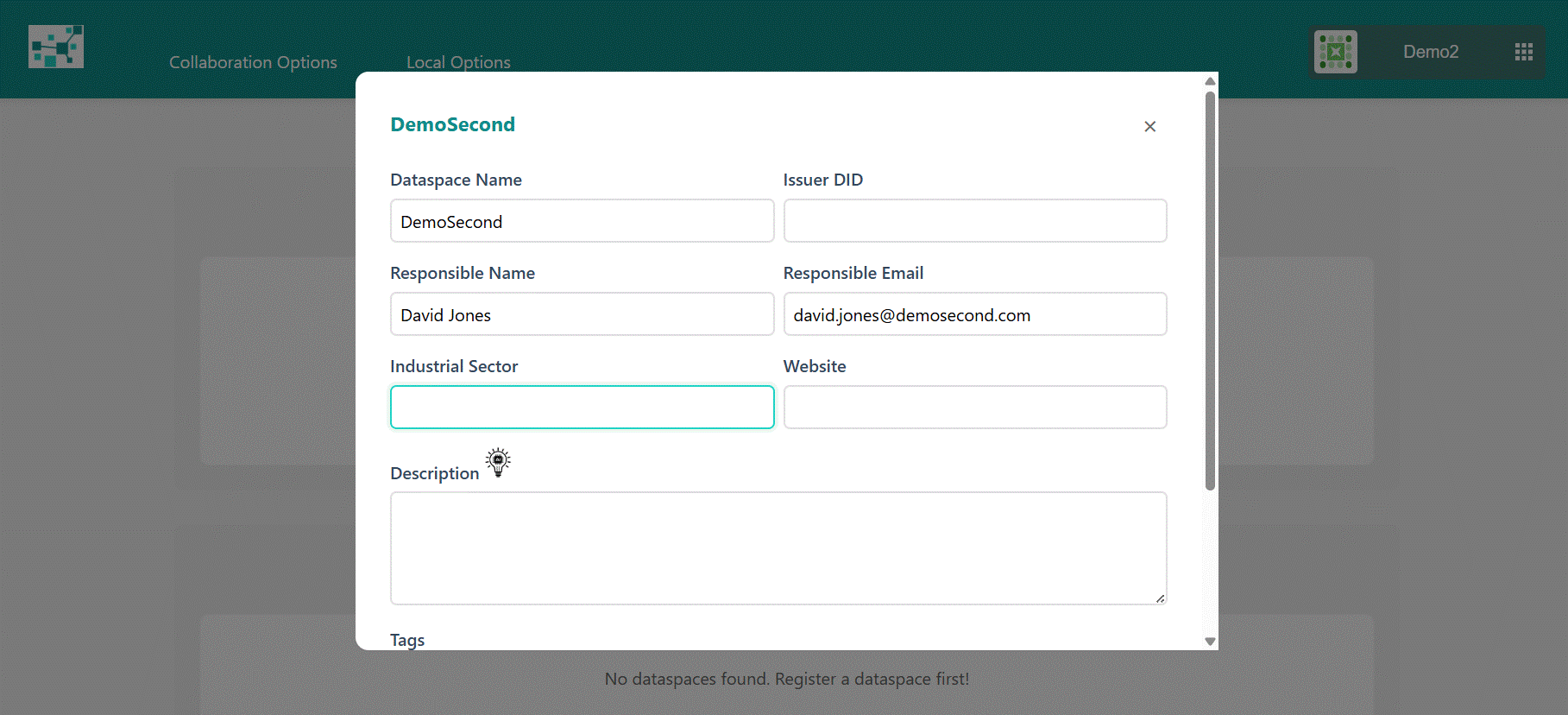Screen dimensions: 1568x715
Task: Close the DemoSecond dialog with X
Action: pyautogui.click(x=1149, y=127)
